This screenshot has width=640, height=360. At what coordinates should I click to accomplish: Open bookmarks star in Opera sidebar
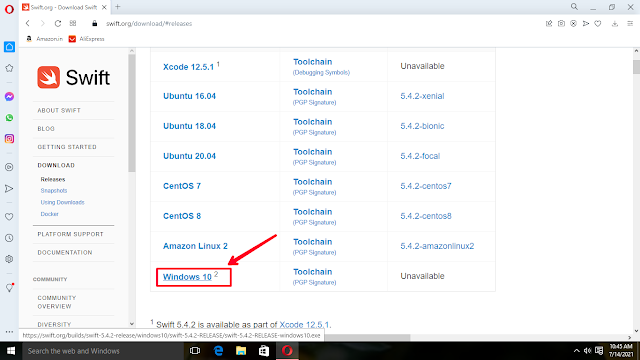click(9, 68)
